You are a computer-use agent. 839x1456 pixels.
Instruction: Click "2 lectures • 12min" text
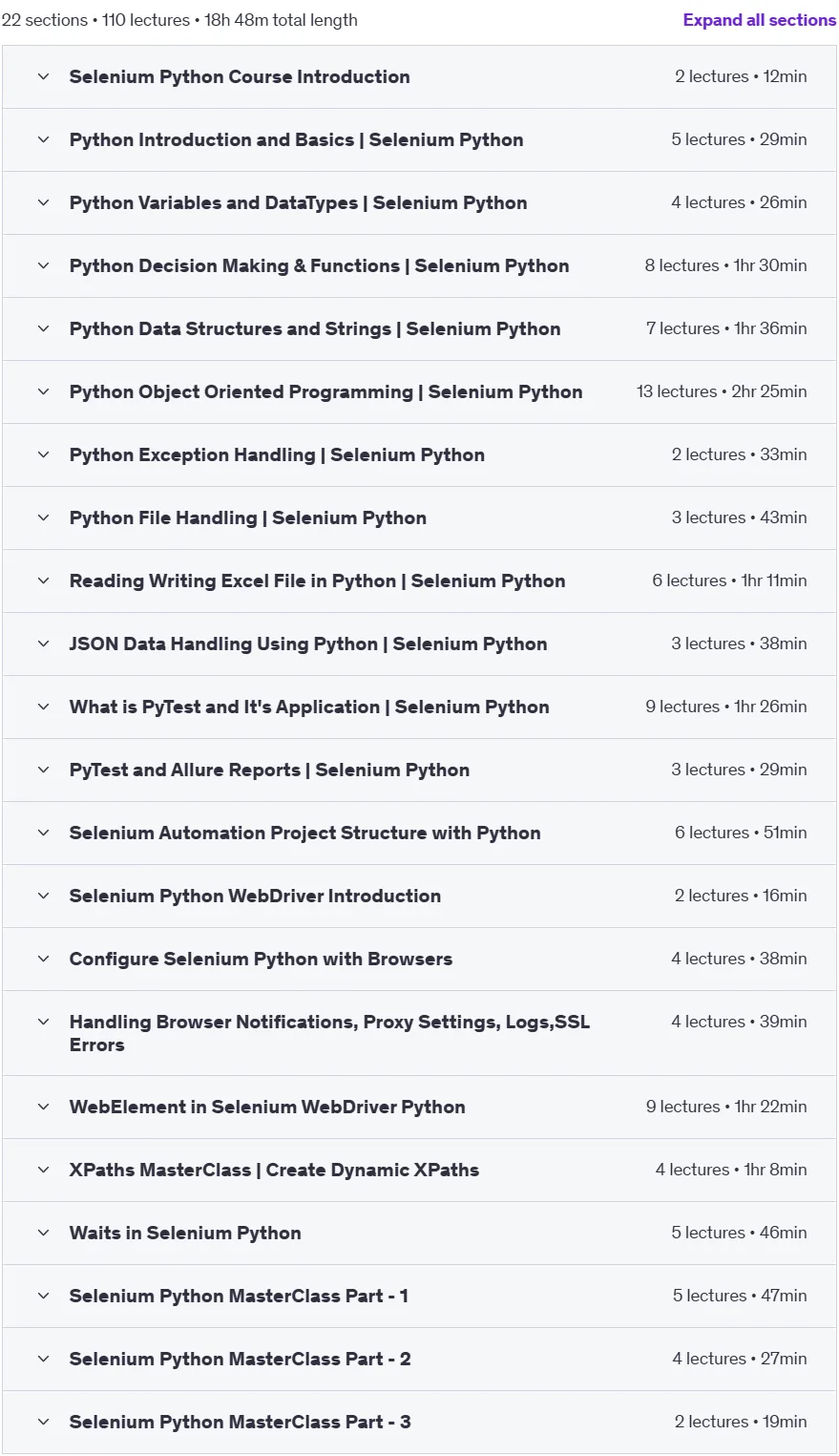coord(741,76)
